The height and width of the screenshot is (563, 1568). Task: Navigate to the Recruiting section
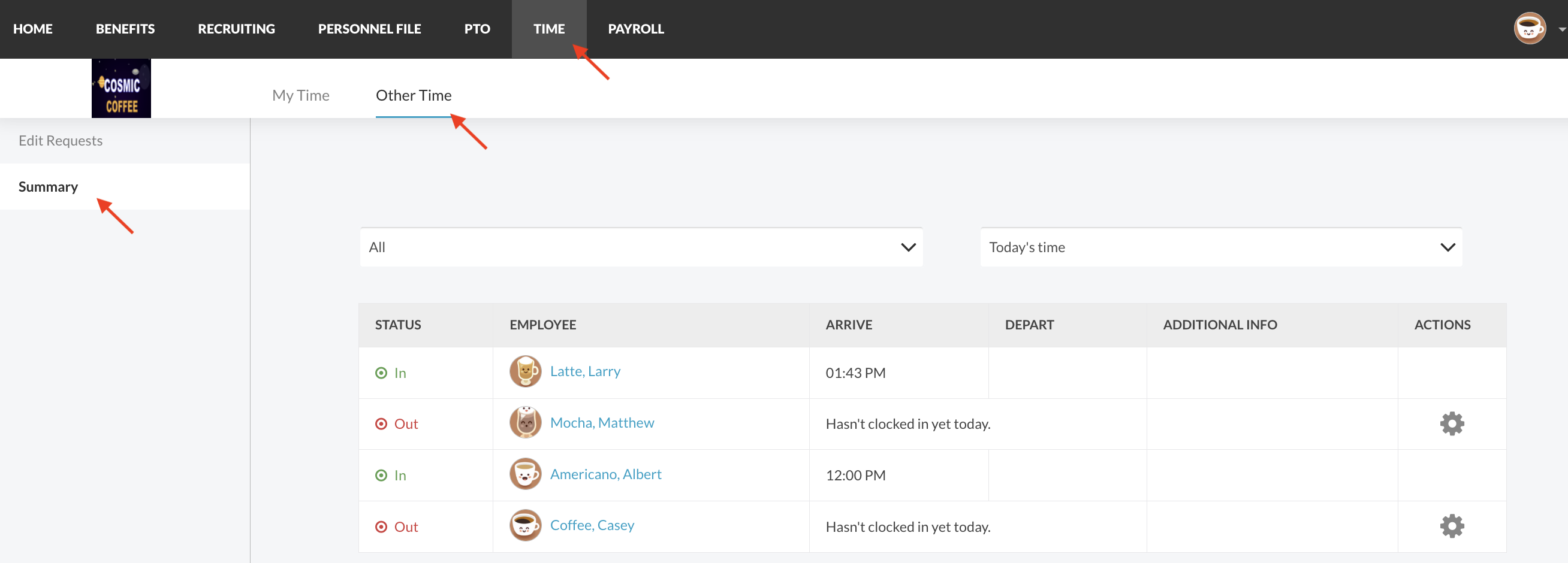(x=236, y=29)
